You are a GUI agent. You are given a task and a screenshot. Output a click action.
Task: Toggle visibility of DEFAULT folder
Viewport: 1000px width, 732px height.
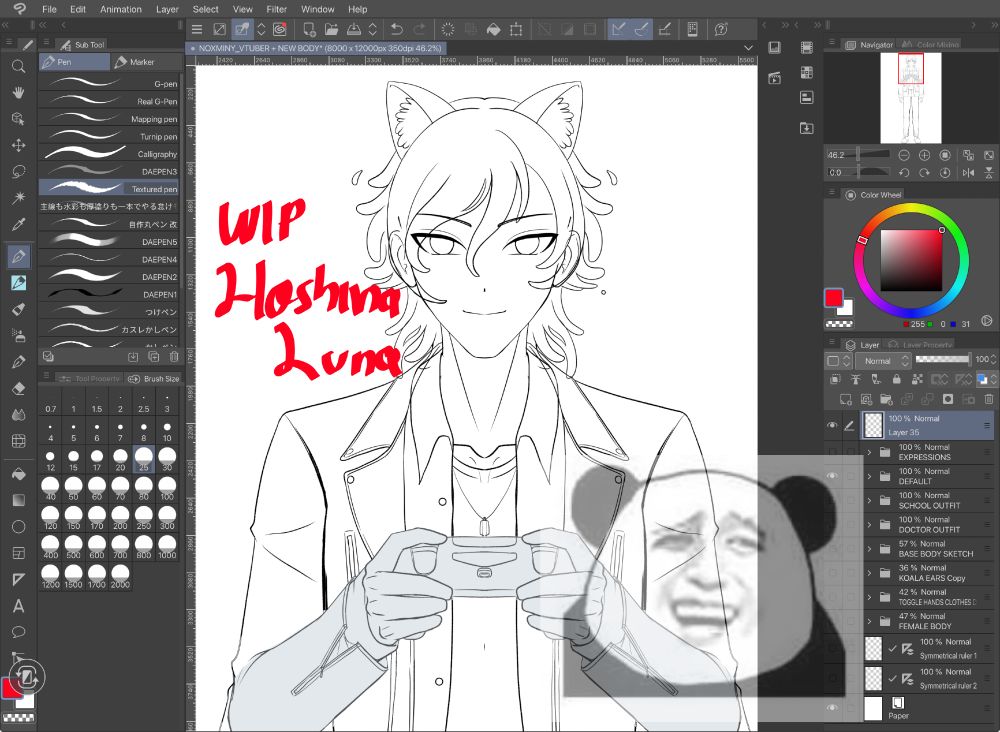pyautogui.click(x=832, y=476)
